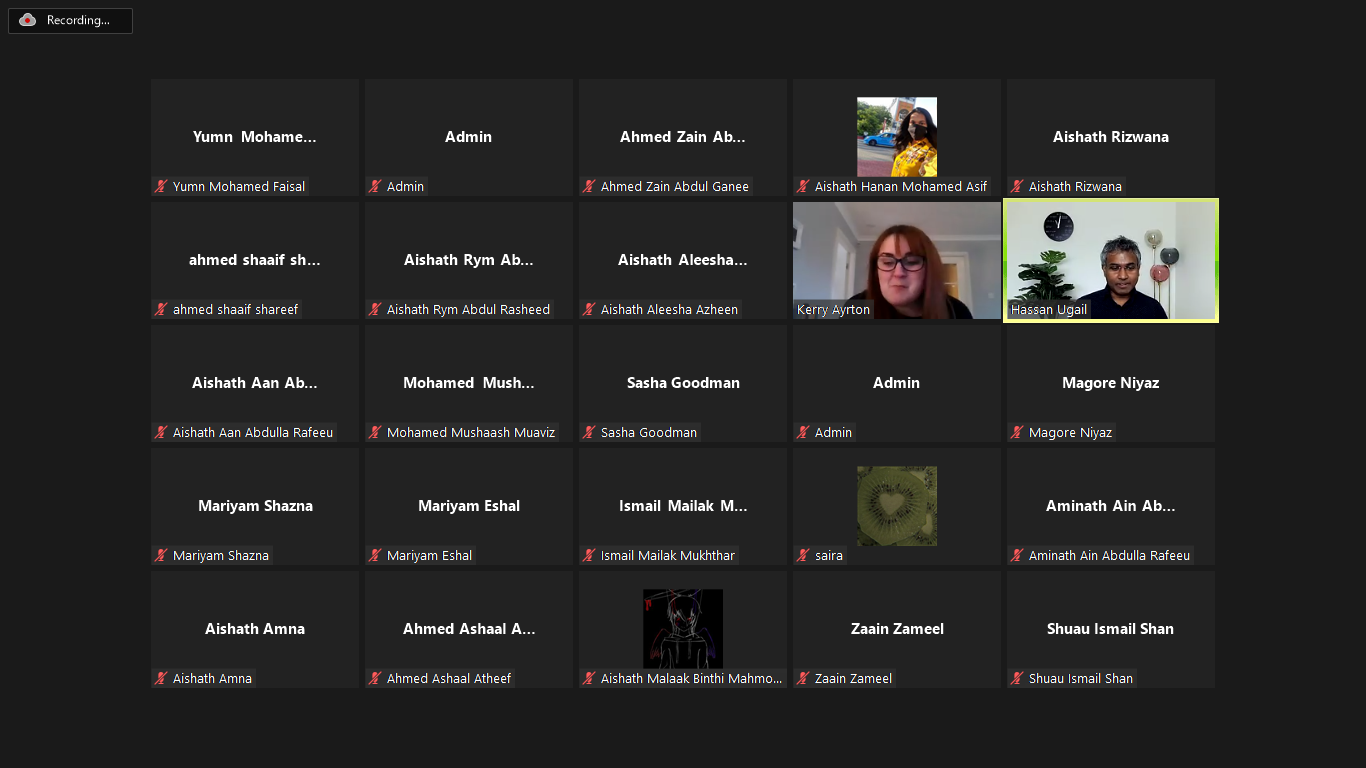Select Hassan Ugail's highlighted video tile

[x=1111, y=260]
